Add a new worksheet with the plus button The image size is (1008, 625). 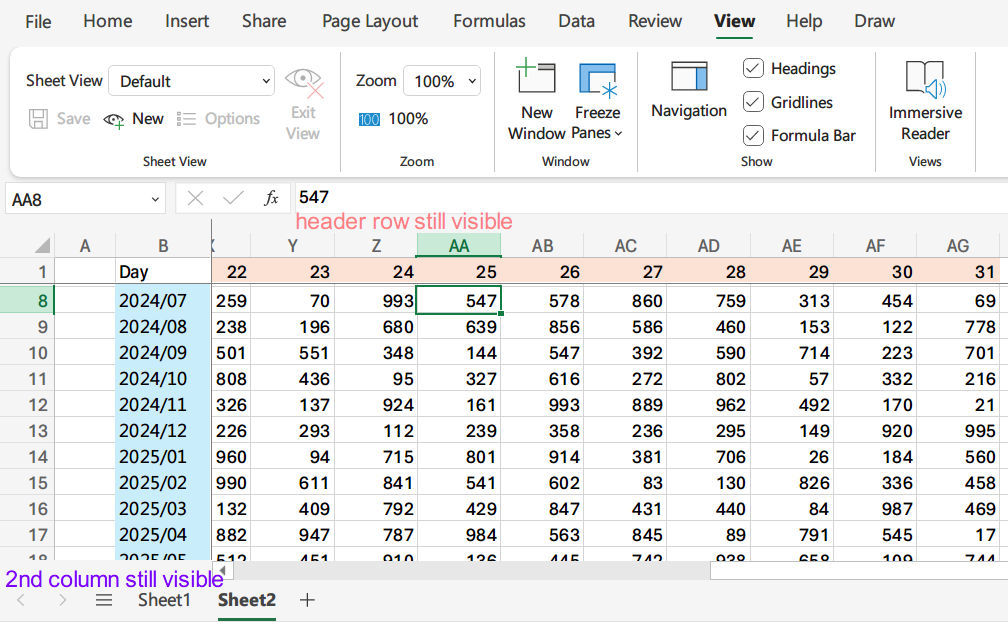[307, 600]
